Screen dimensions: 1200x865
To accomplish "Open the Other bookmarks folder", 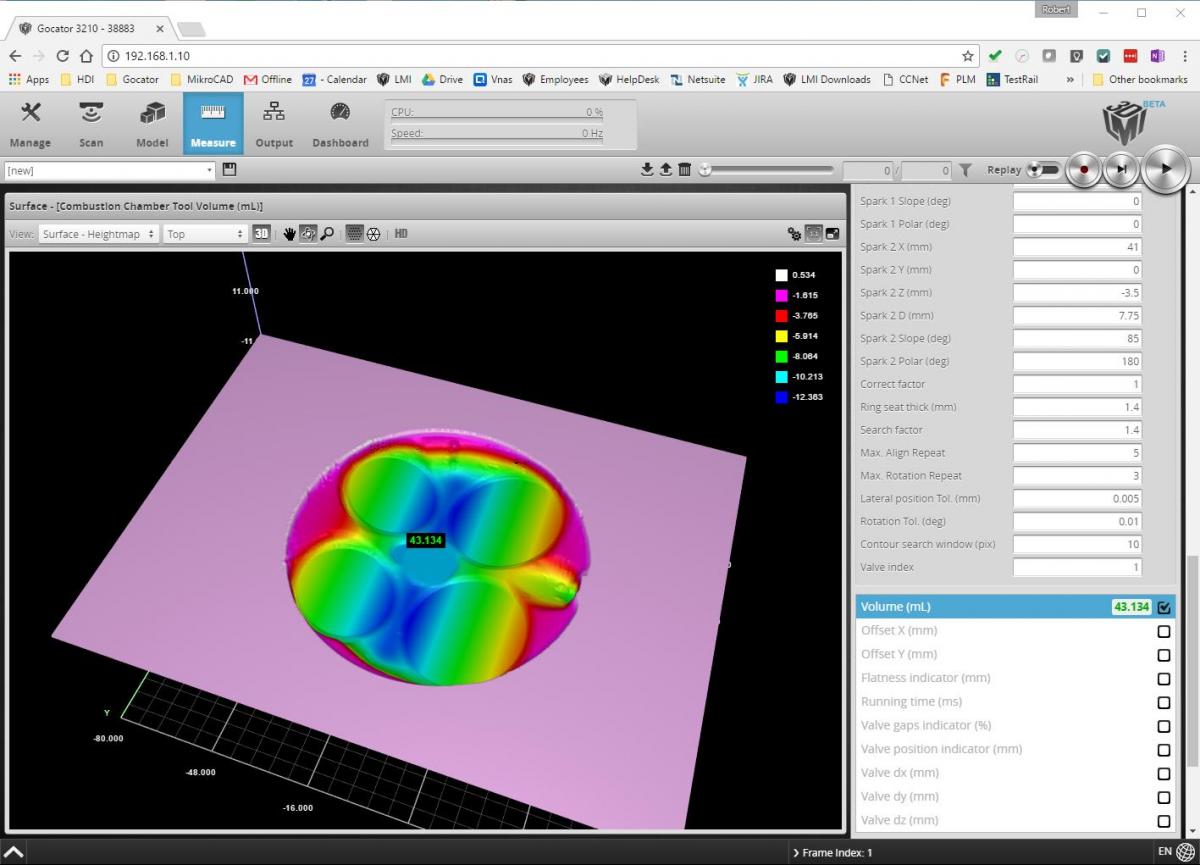I will [1140, 79].
